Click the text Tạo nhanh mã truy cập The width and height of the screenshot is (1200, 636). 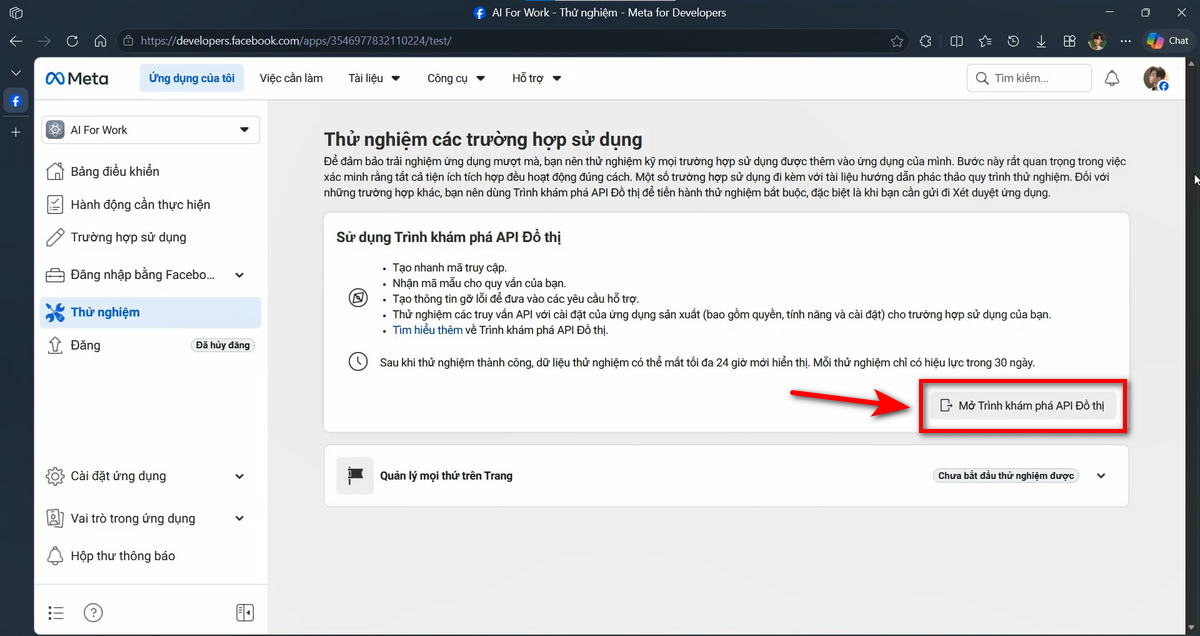pyautogui.click(x=450, y=268)
